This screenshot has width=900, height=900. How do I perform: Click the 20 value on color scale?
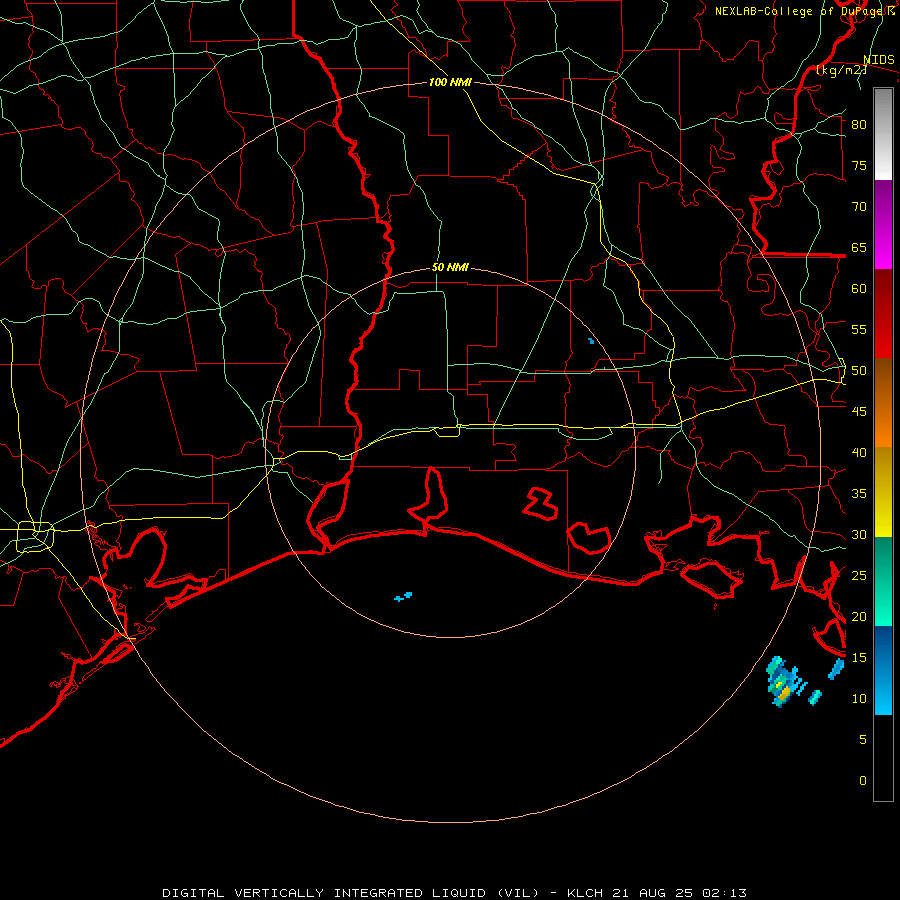859,616
